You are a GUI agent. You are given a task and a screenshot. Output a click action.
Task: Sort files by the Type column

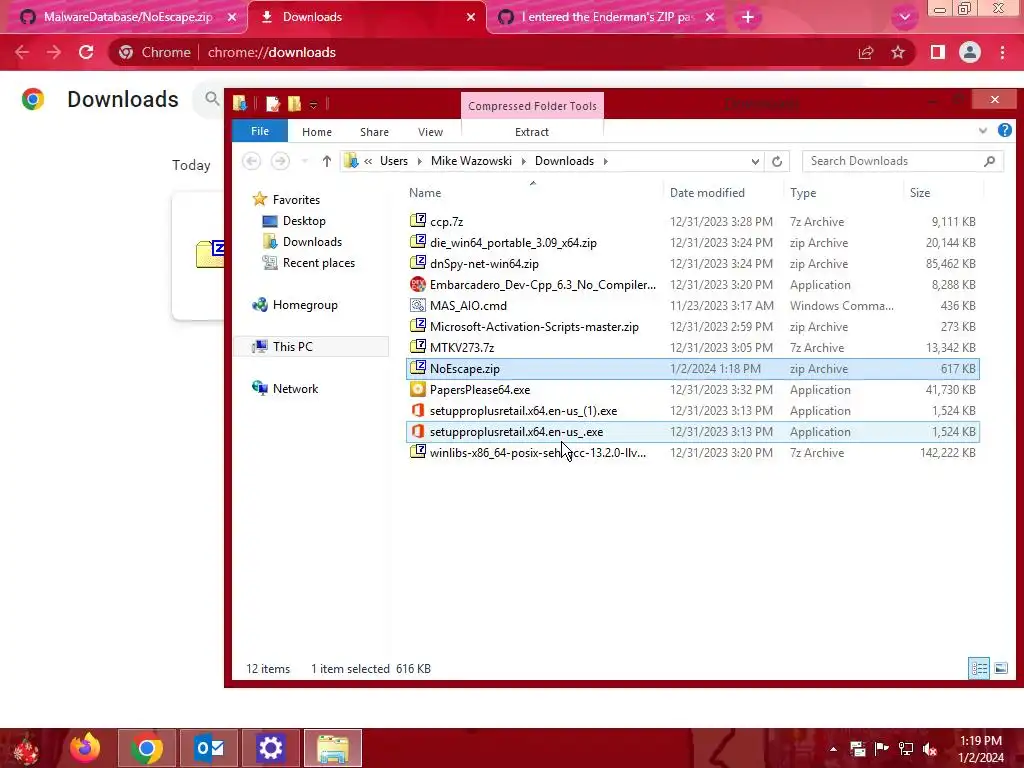pos(844,193)
